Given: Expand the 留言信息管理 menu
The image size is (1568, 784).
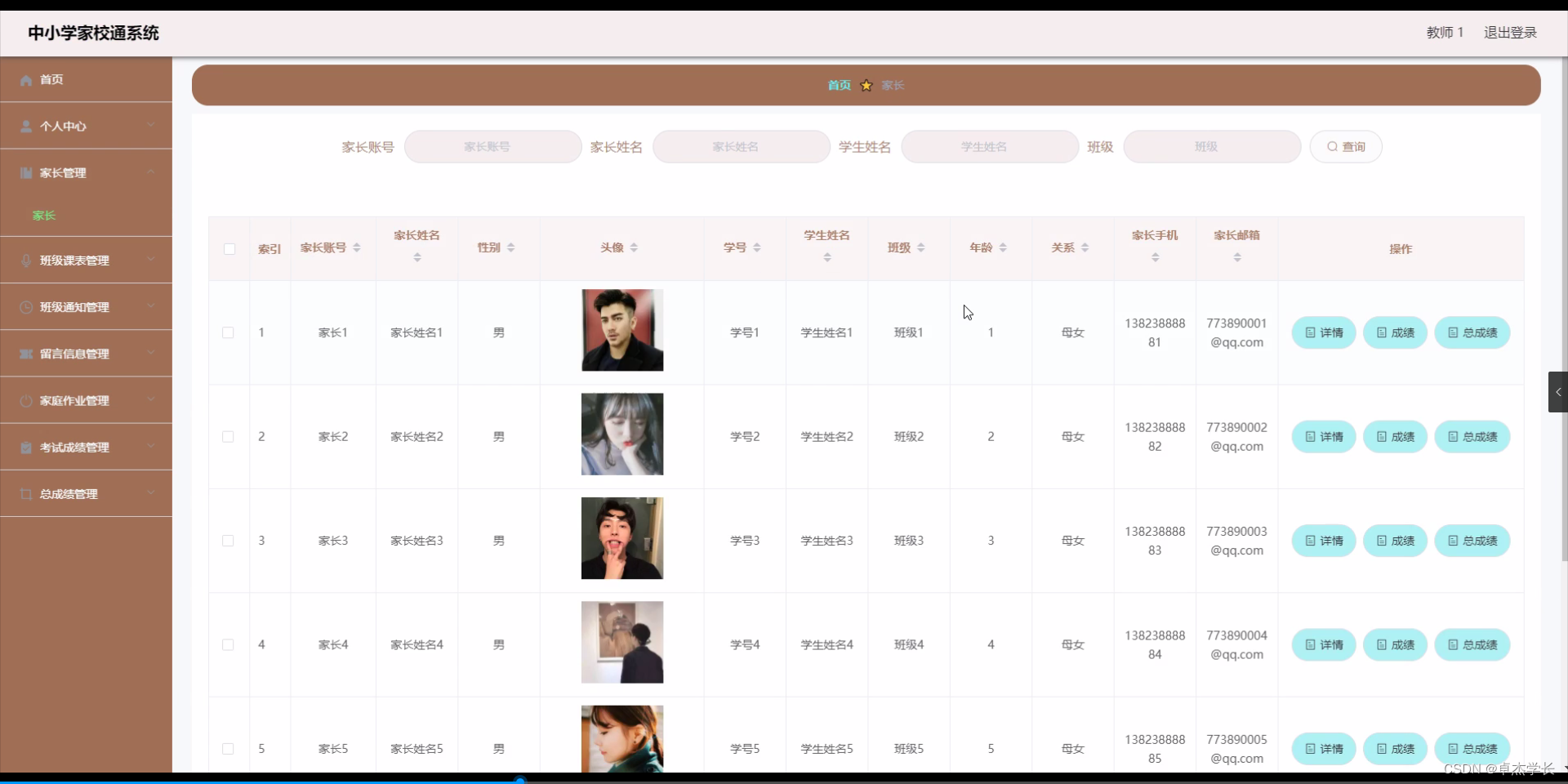Looking at the screenshot, I should [x=151, y=354].
